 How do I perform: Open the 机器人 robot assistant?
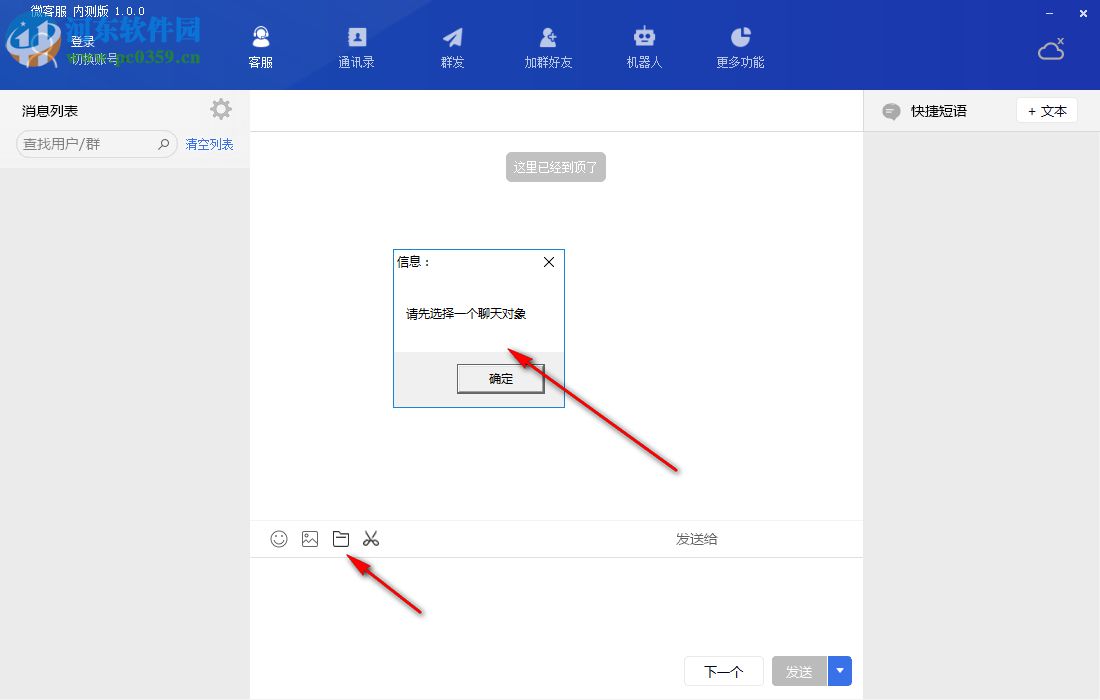pos(643,45)
